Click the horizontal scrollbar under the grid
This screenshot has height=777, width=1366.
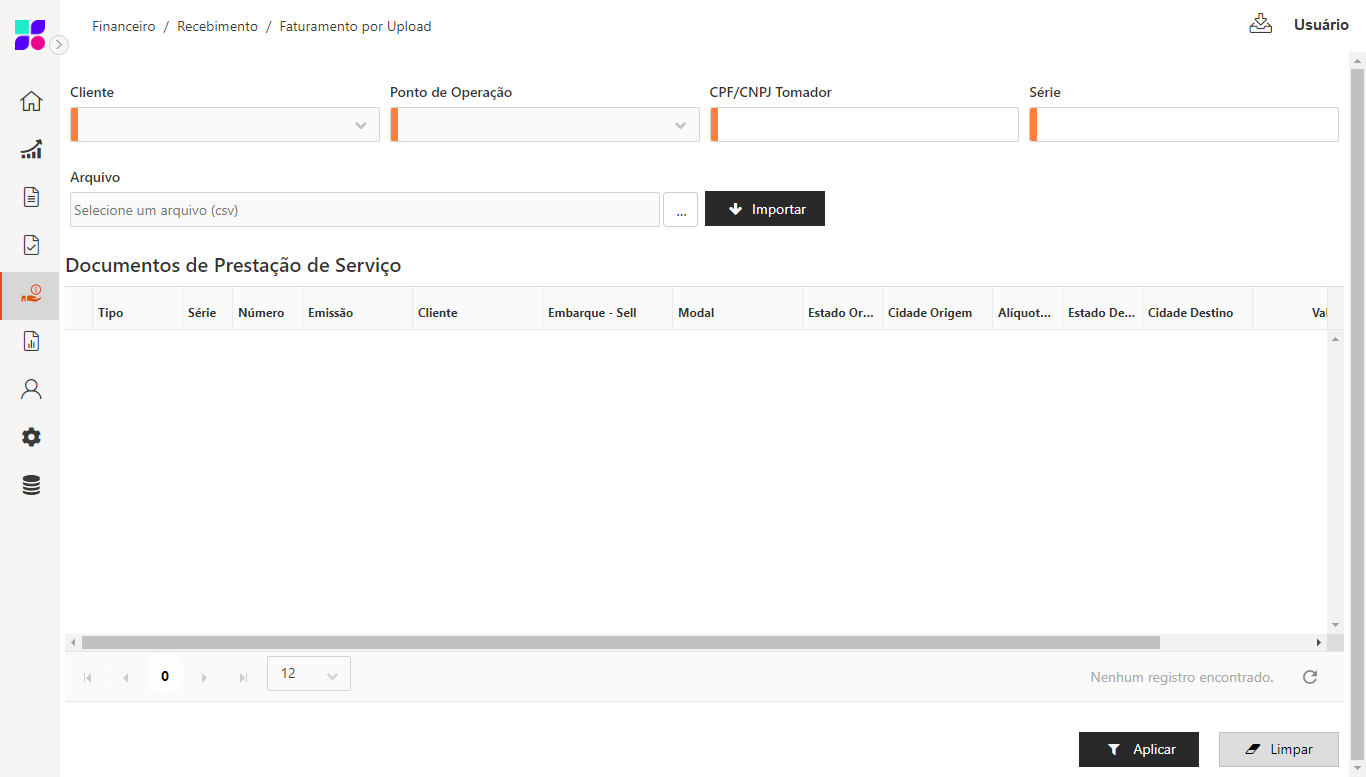[620, 643]
